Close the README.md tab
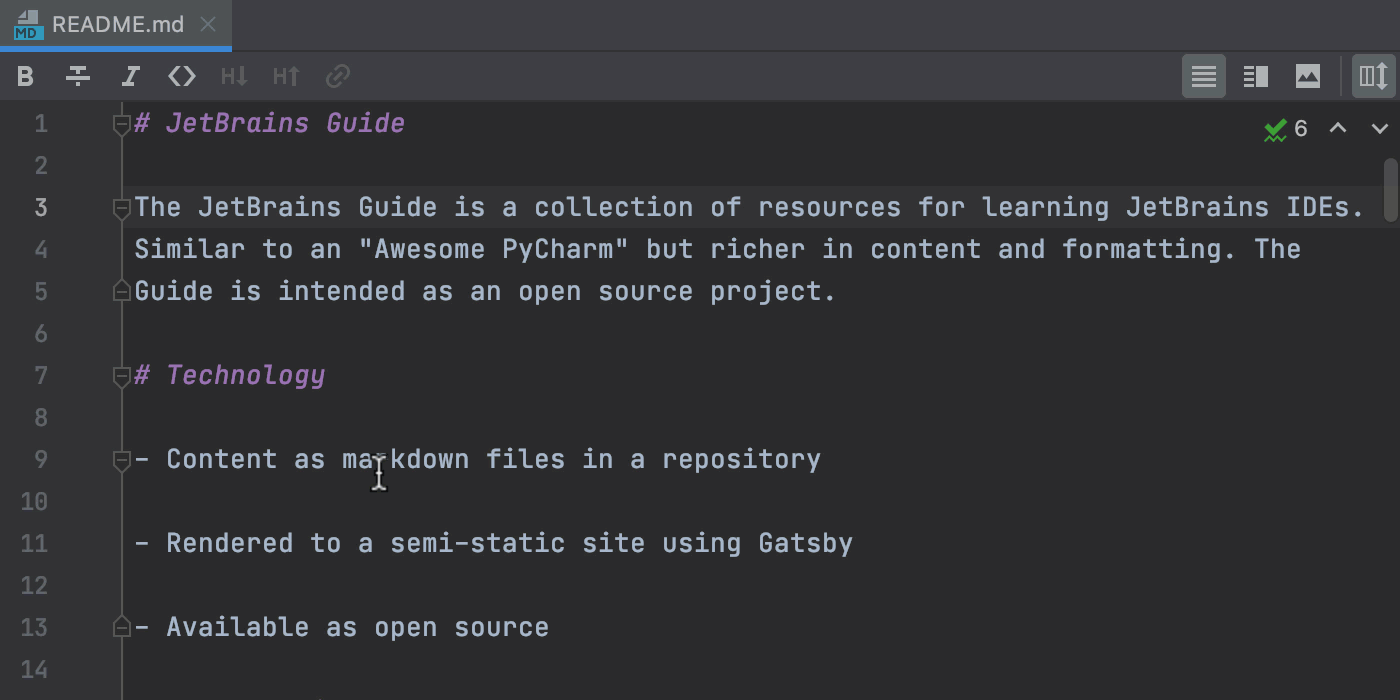This screenshot has width=1400, height=700. click(x=207, y=25)
